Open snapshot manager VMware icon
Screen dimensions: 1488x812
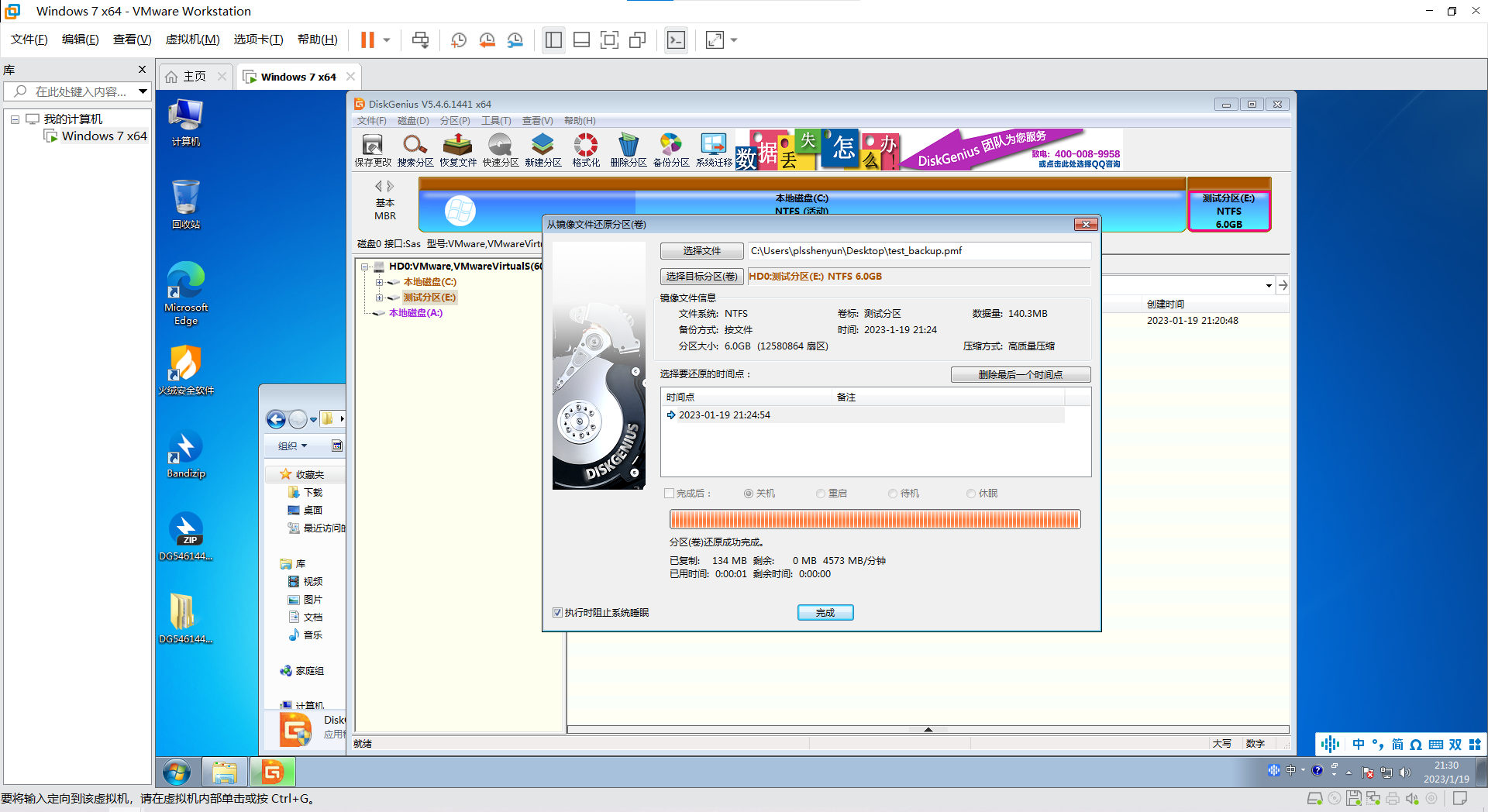(515, 40)
